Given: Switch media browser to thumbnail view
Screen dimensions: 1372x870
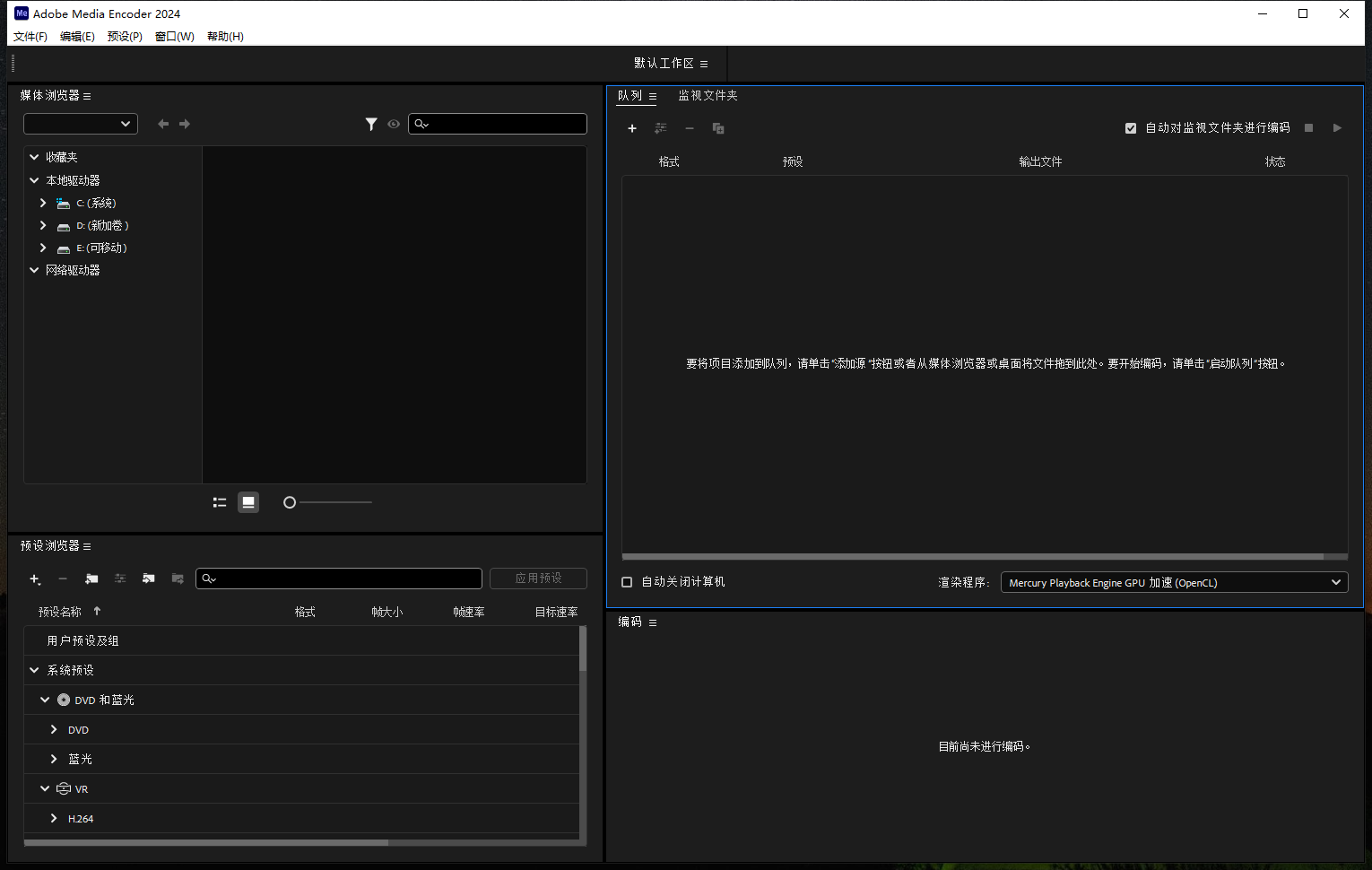Looking at the screenshot, I should pos(248,502).
